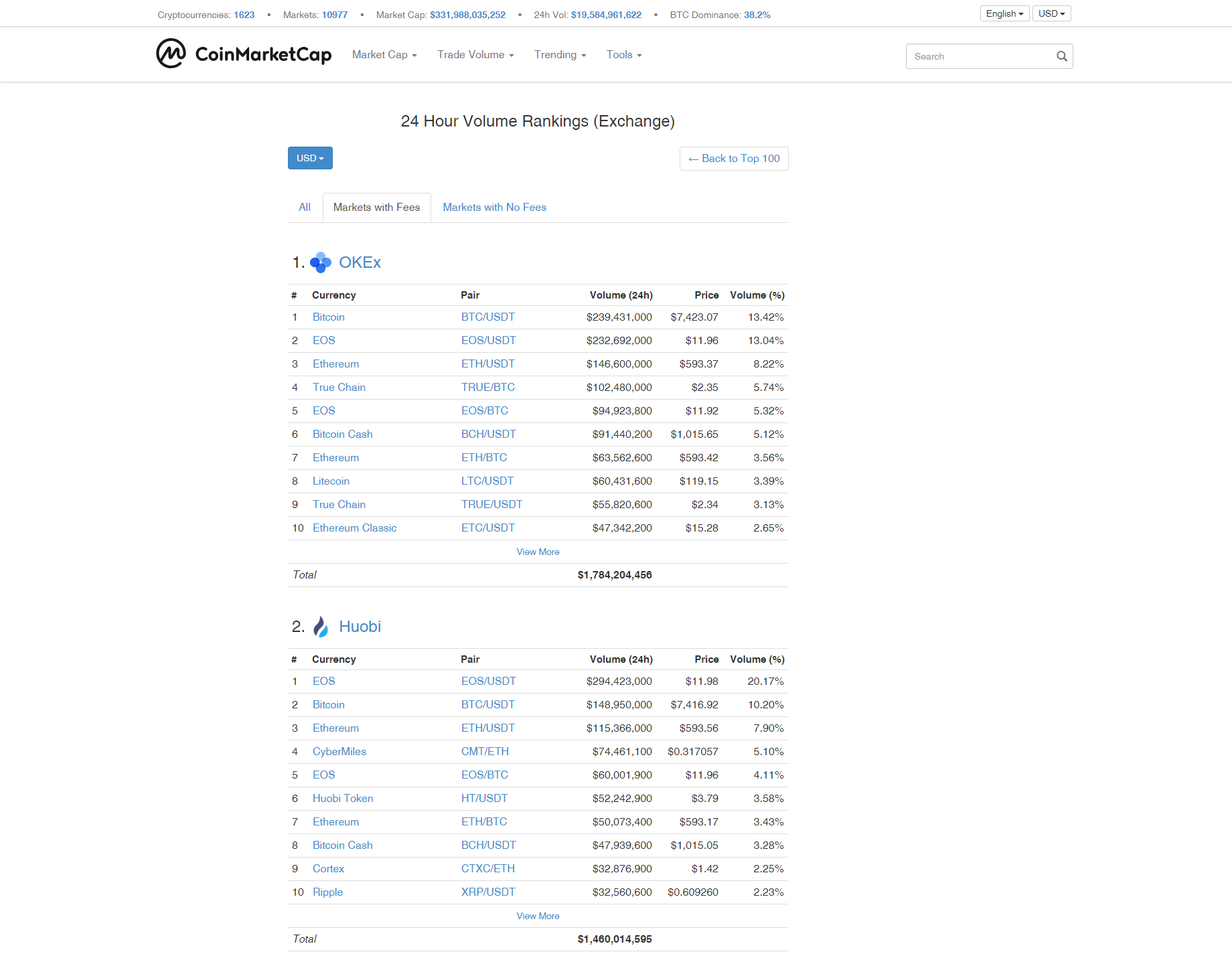1232x960 pixels.
Task: Open the English language dropdown
Action: point(1004,13)
